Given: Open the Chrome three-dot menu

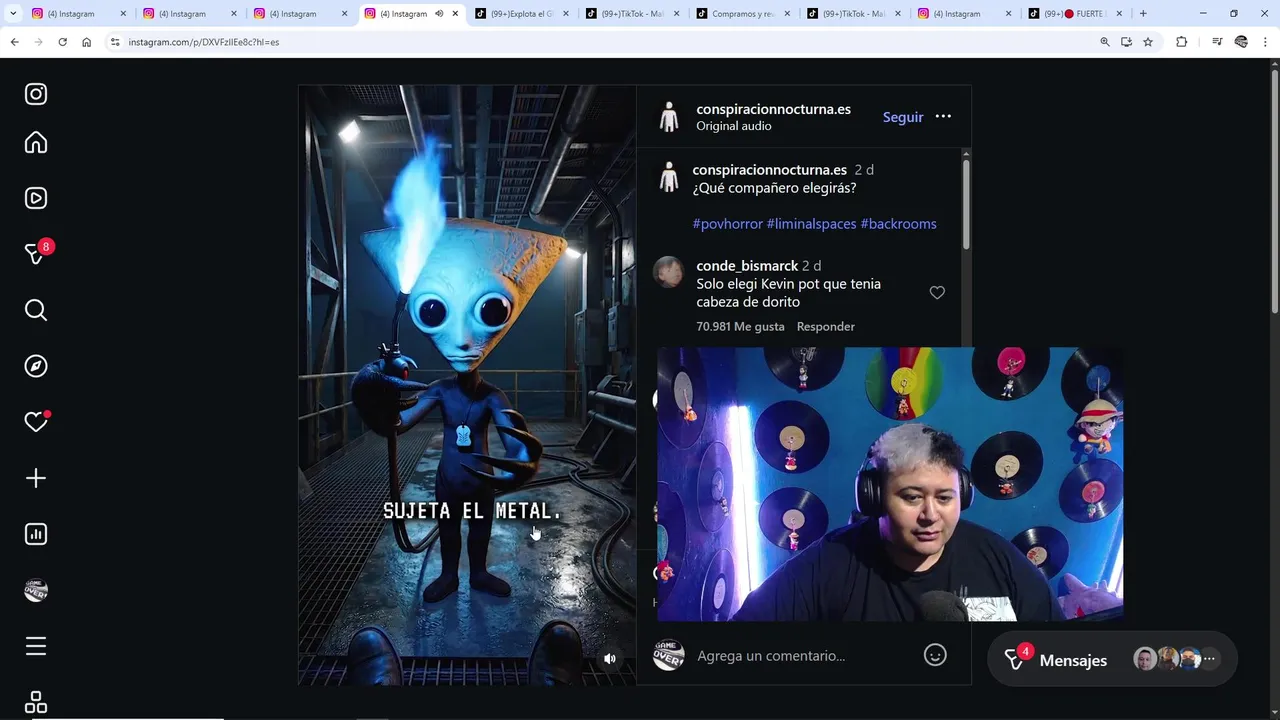Looking at the screenshot, I should 1265,42.
